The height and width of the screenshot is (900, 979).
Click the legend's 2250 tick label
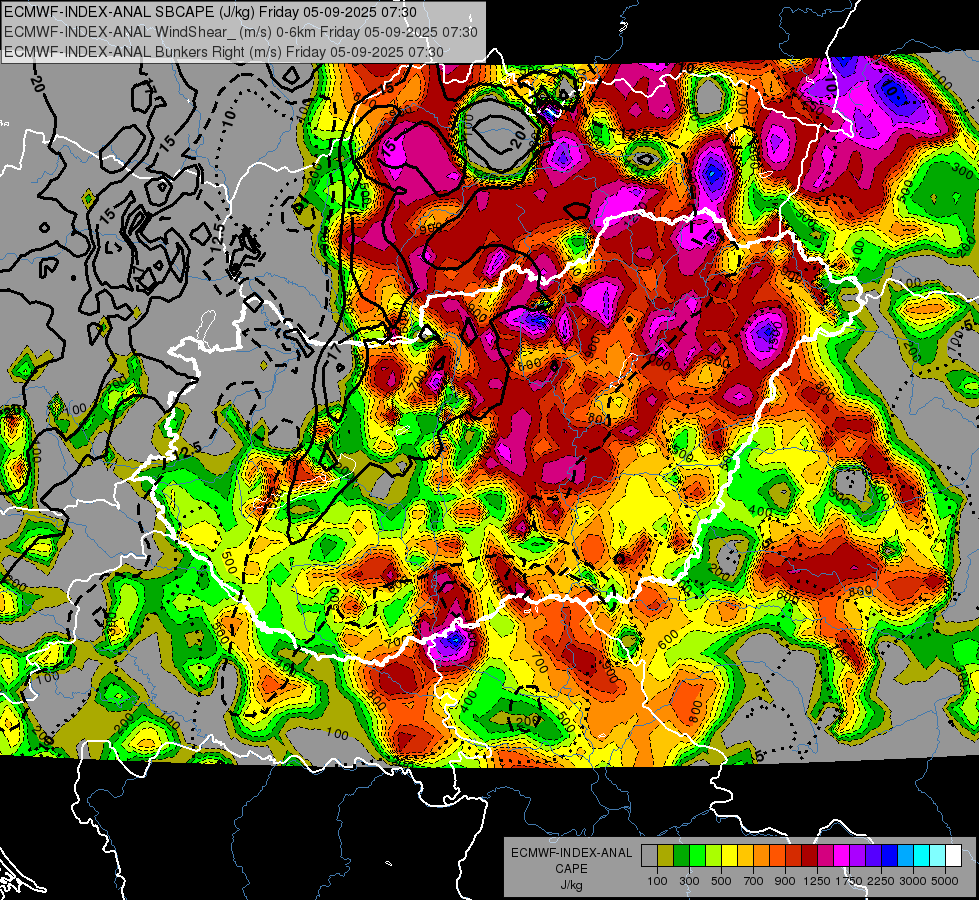(x=881, y=881)
